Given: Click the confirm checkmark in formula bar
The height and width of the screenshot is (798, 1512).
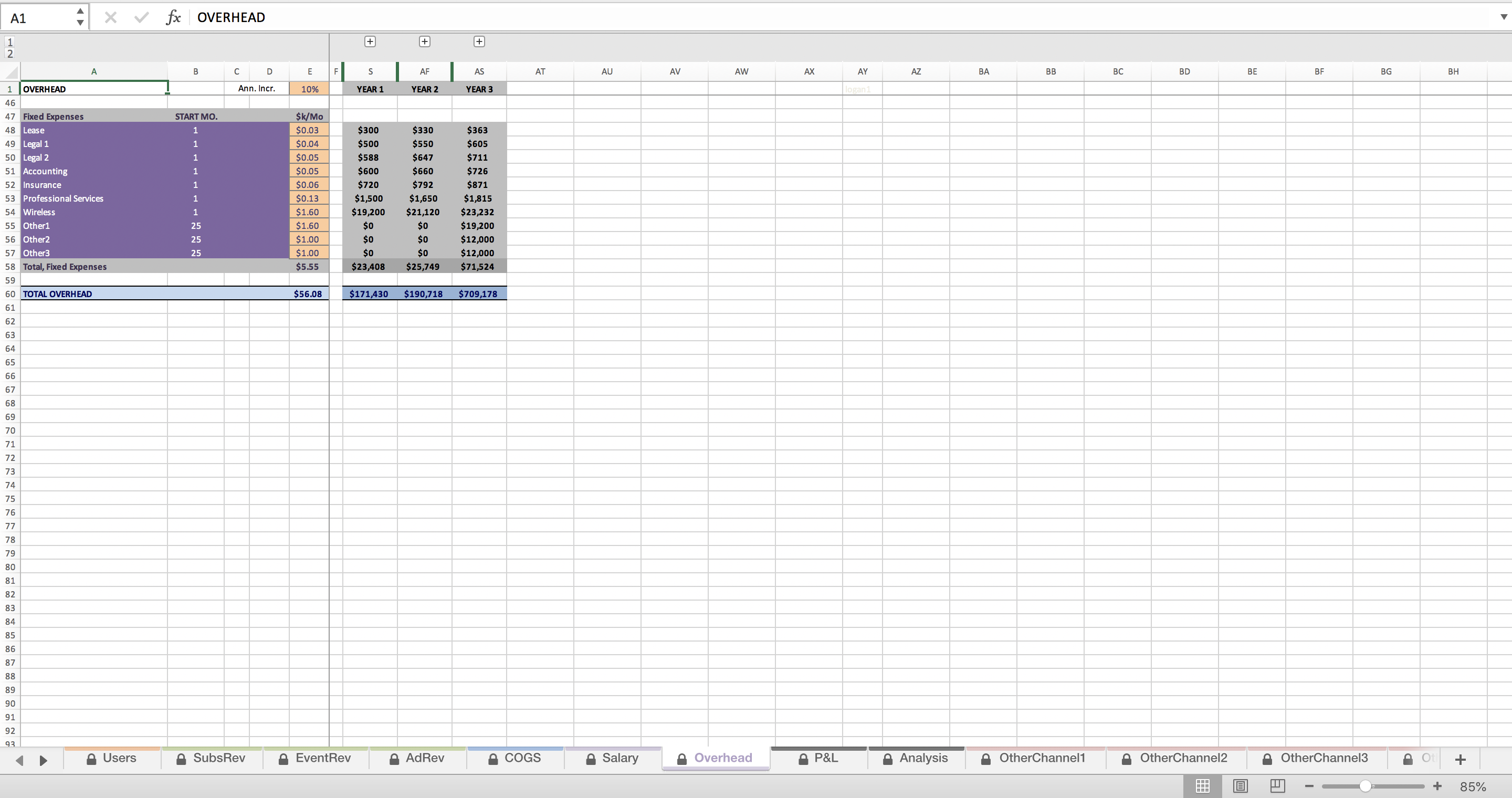Looking at the screenshot, I should click(141, 18).
